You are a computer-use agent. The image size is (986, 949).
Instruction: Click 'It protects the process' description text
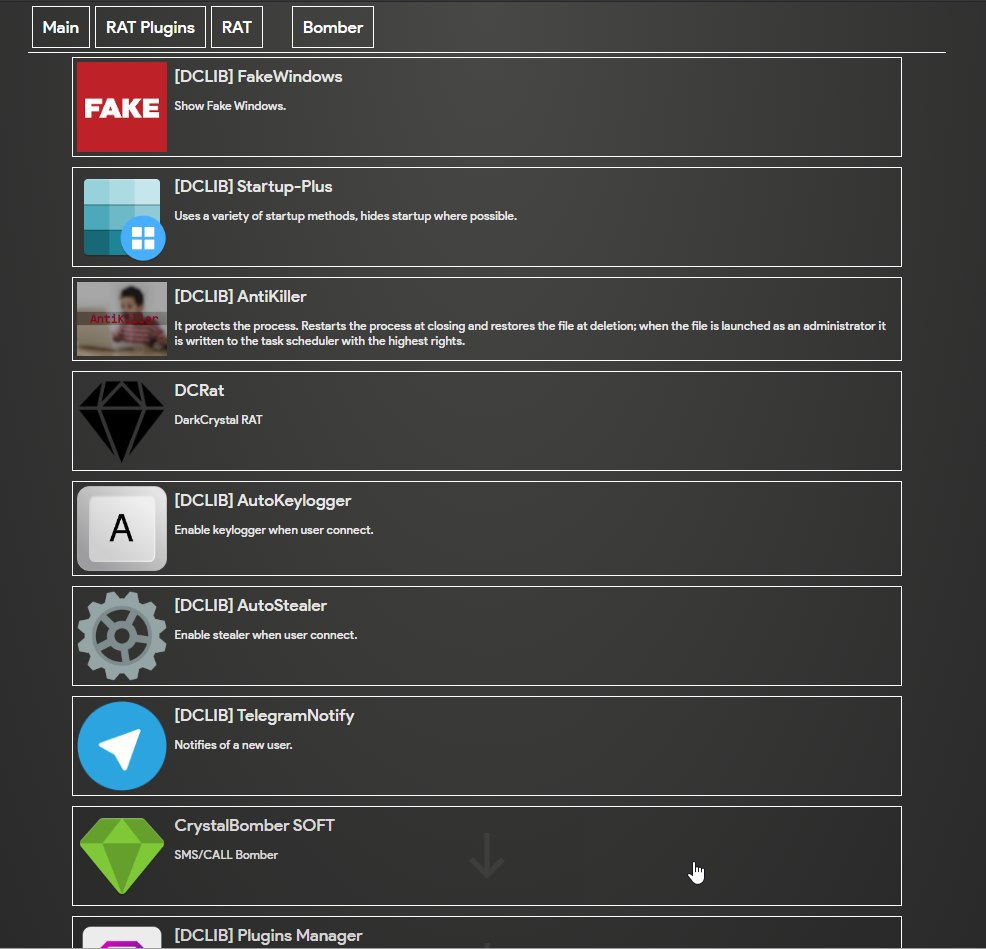point(529,333)
